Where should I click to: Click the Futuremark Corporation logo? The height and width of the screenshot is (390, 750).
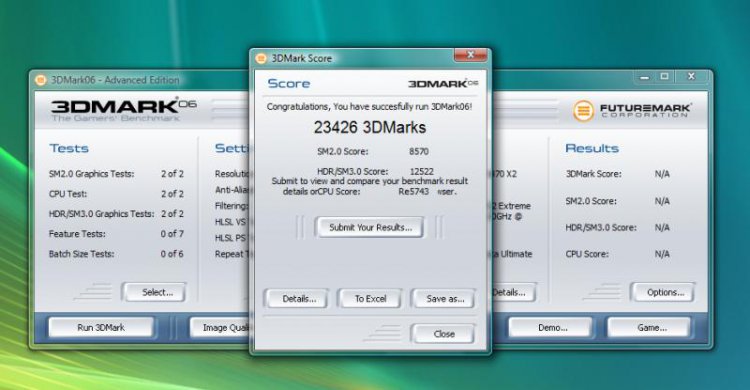632,111
